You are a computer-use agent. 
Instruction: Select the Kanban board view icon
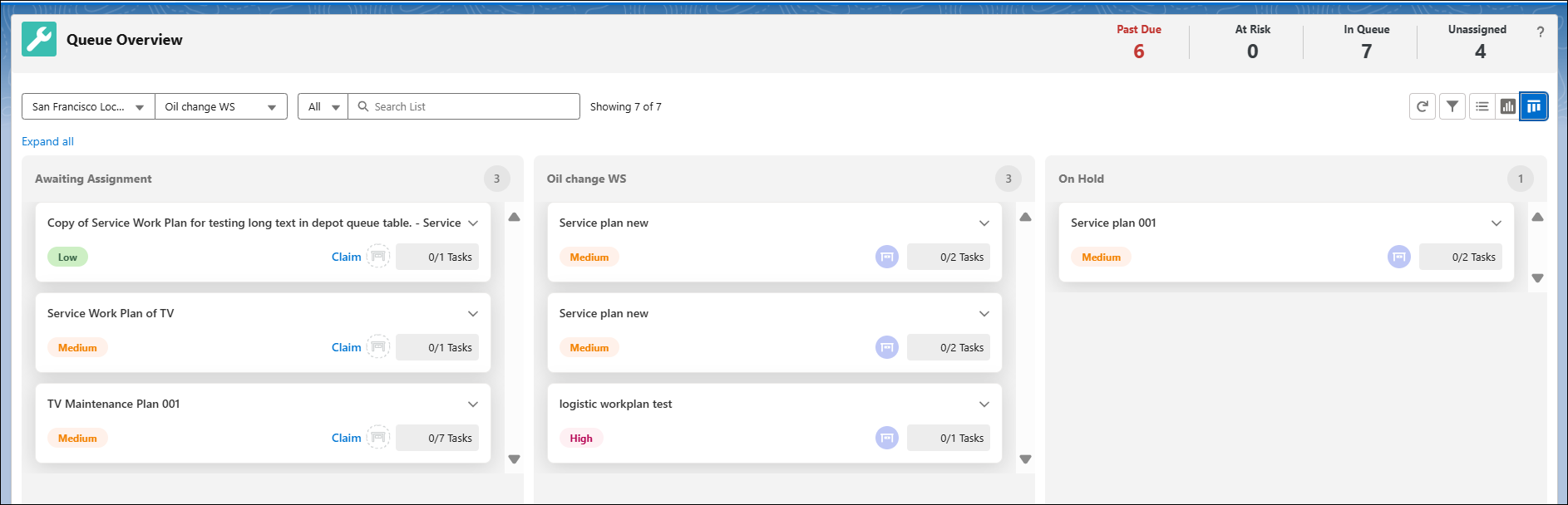click(1534, 106)
